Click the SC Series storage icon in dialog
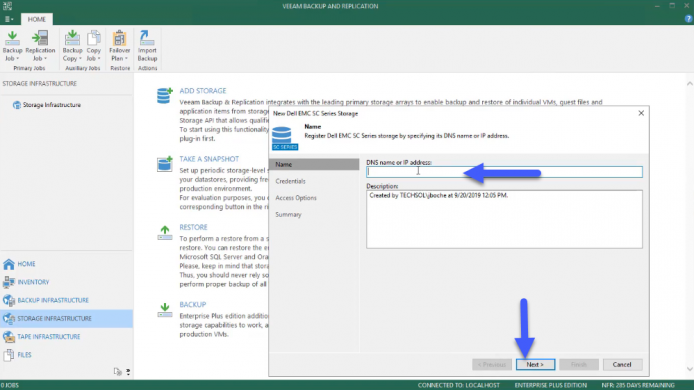694x390 pixels. pos(284,138)
